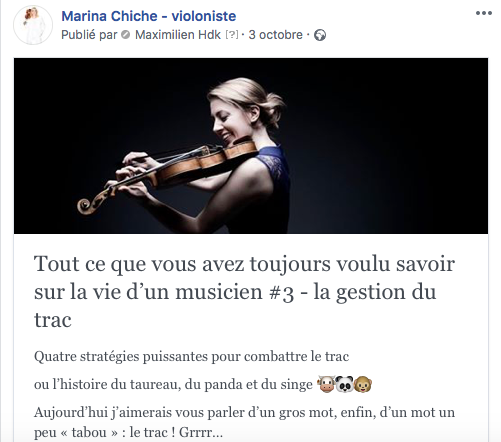Click the 'le trac ! Grrrr…' ending text
This screenshot has width=501, height=442.
pos(176,433)
